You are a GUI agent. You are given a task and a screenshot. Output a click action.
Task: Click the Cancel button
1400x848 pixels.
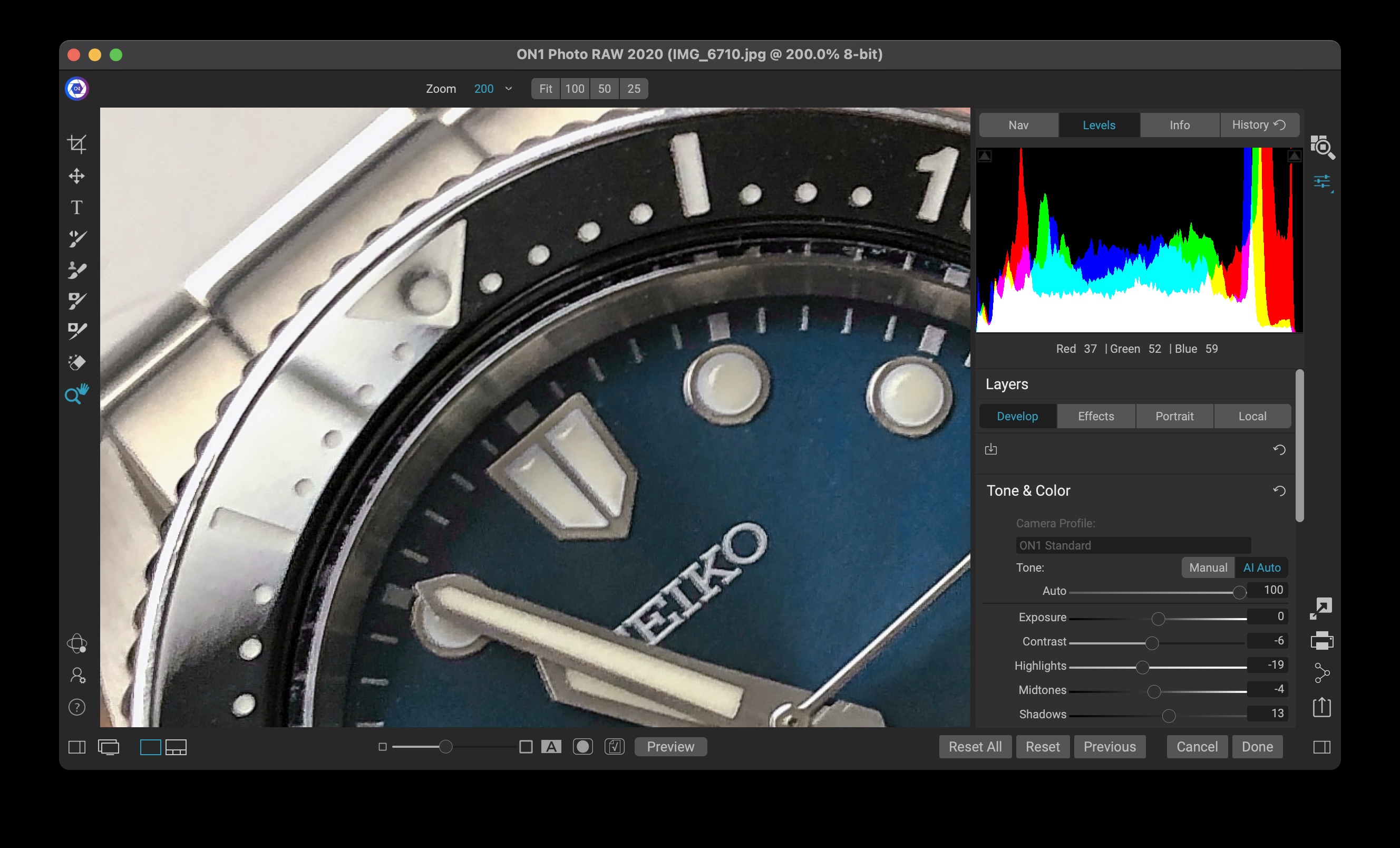click(1197, 747)
